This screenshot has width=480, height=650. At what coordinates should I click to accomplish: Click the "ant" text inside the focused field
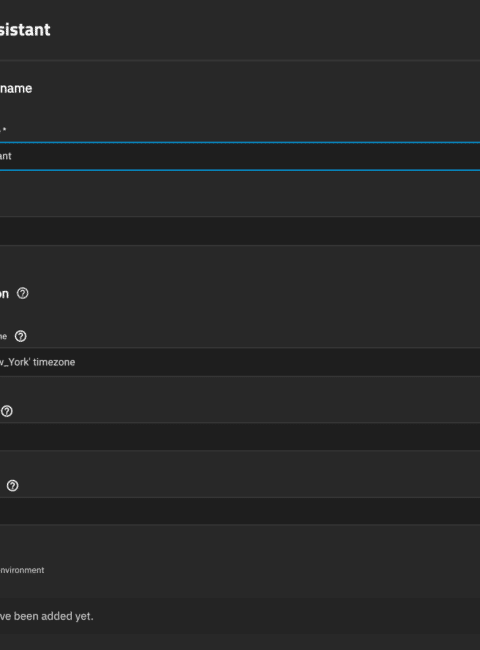click(x=6, y=156)
